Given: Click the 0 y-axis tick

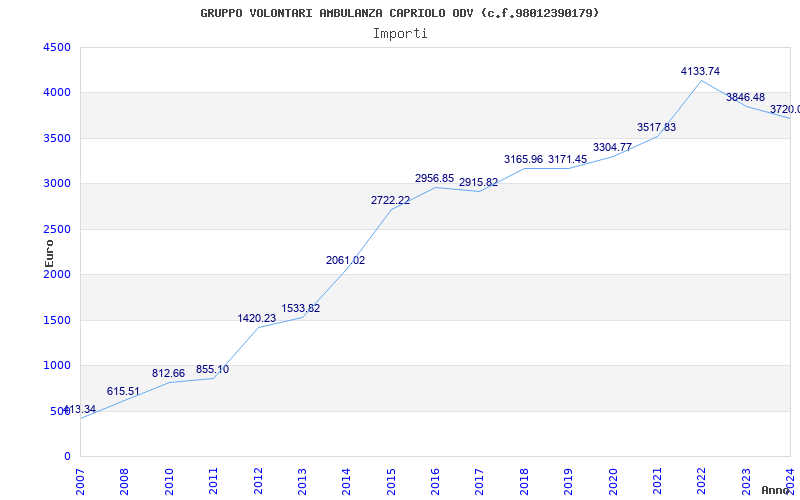Looking at the screenshot, I should click(x=67, y=457).
